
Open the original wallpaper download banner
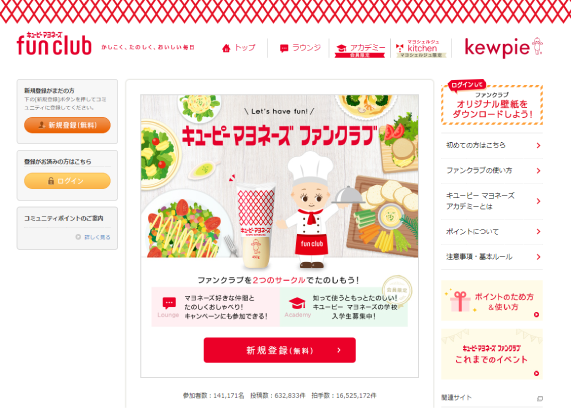pos(492,103)
